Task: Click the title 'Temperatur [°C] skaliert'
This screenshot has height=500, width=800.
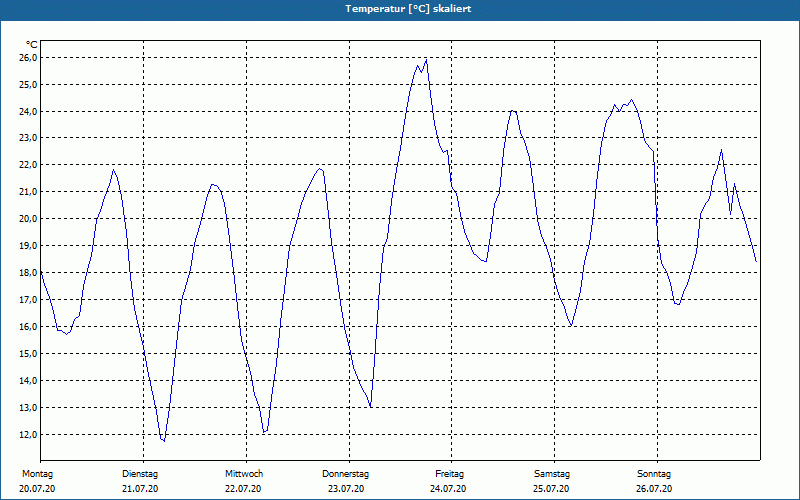Action: (x=408, y=9)
